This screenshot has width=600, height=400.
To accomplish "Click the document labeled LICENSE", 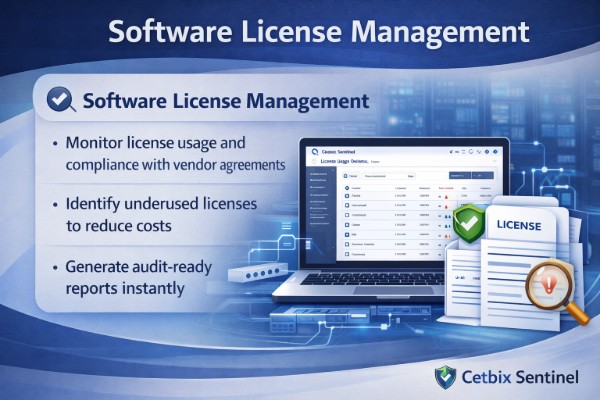I will pyautogui.click(x=518, y=268).
